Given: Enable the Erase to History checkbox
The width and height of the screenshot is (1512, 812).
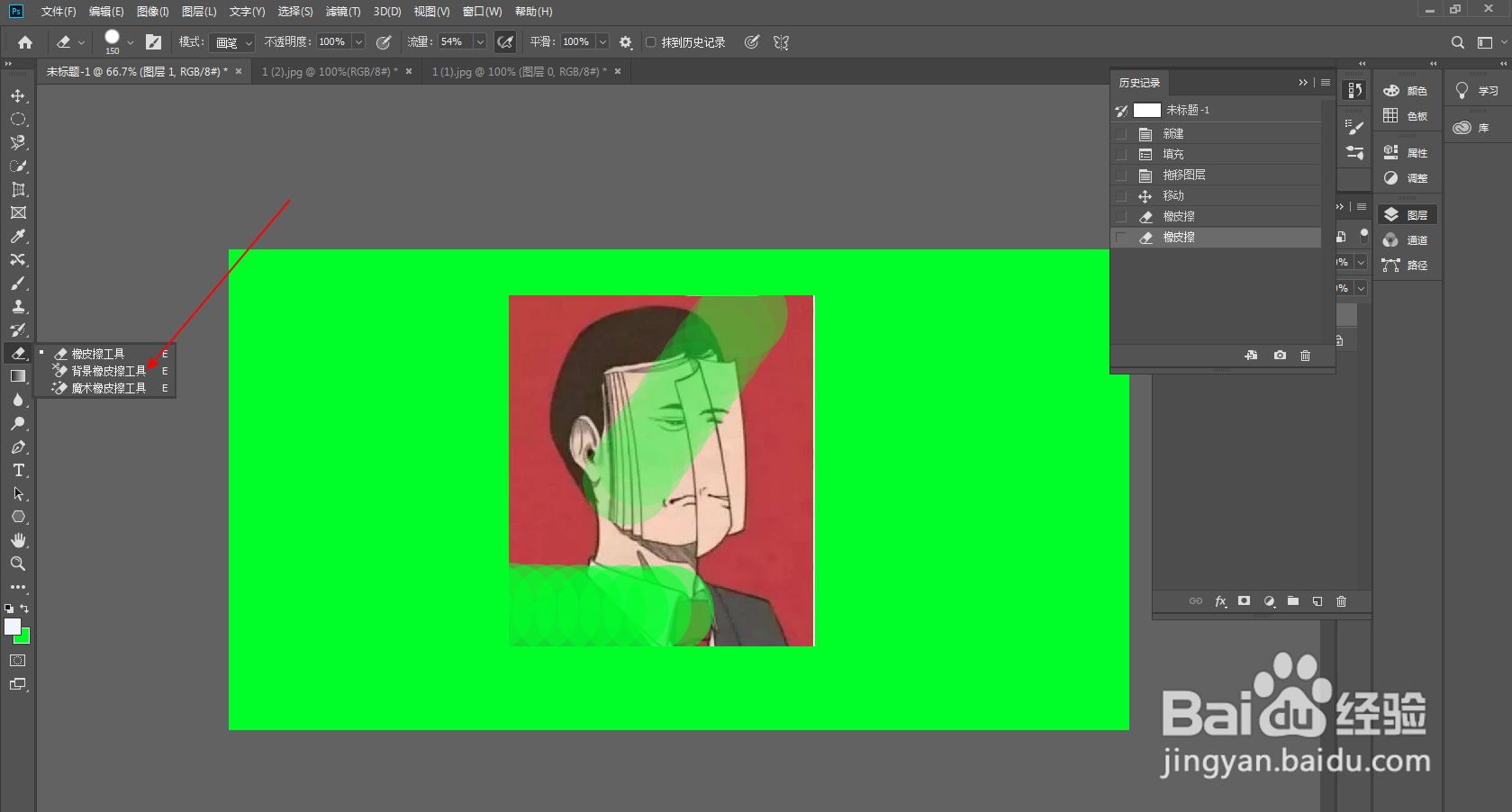Looking at the screenshot, I should (651, 42).
